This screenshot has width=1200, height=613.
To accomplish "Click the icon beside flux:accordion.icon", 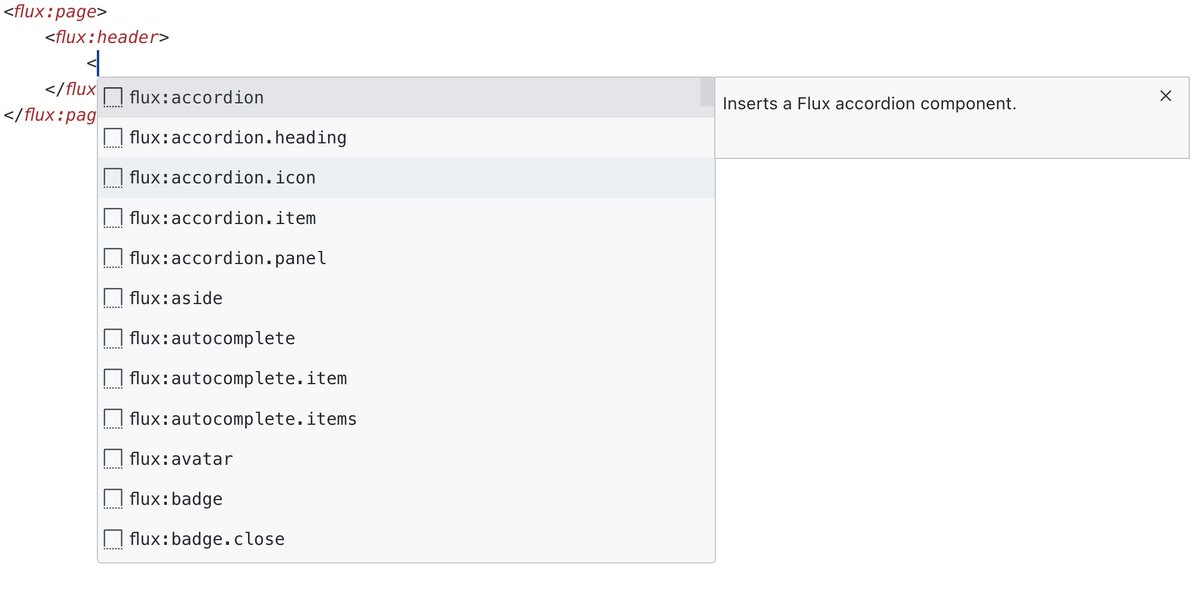I will [113, 178].
